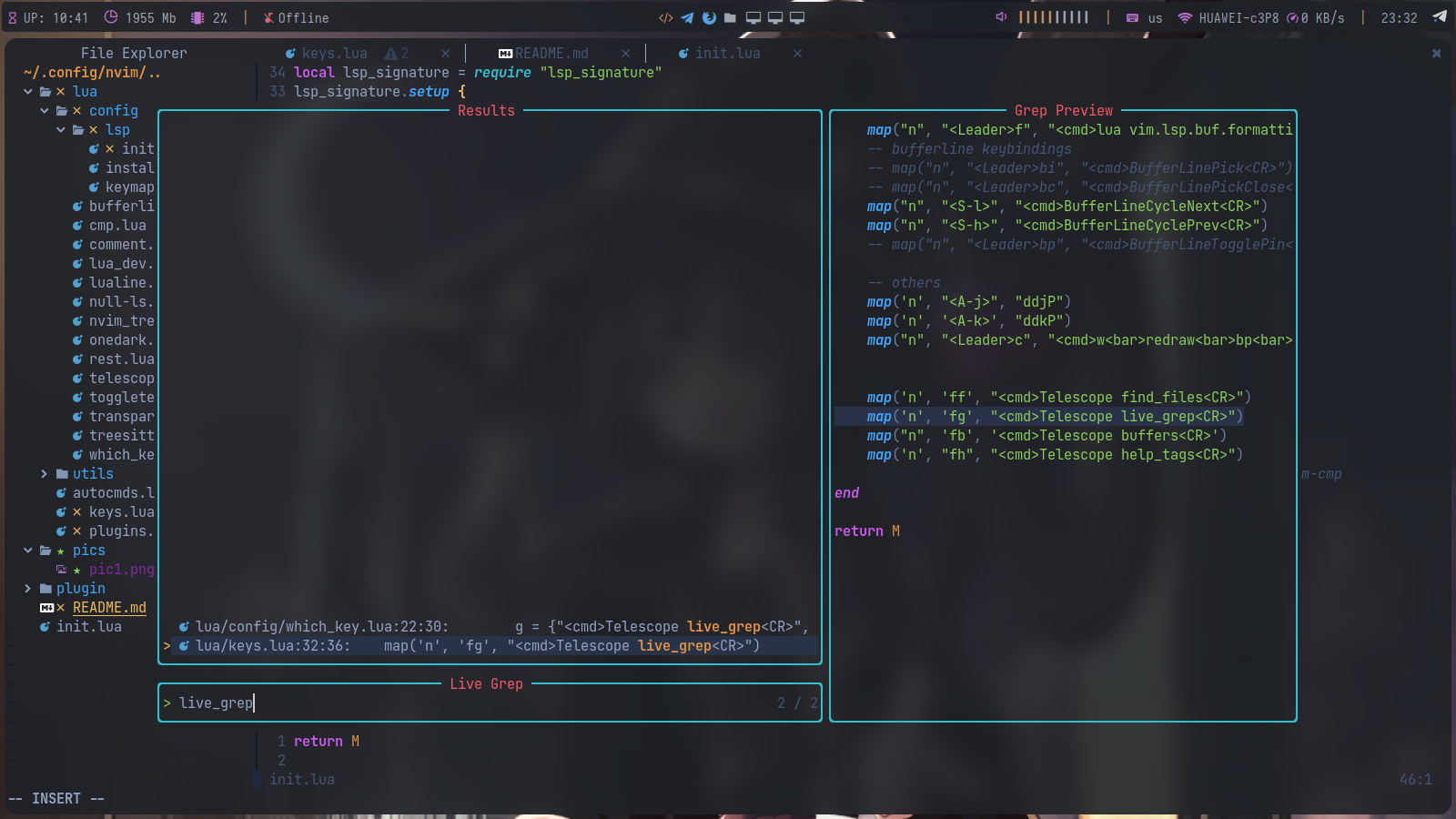Click the memory clock icon beside 1955 Mb
This screenshot has width=1456, height=819.
[x=111, y=17]
